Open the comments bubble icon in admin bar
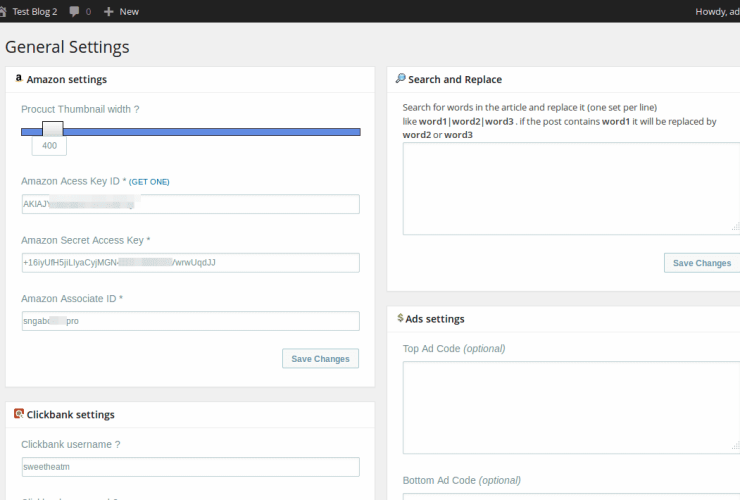The width and height of the screenshot is (740, 500). click(75, 11)
